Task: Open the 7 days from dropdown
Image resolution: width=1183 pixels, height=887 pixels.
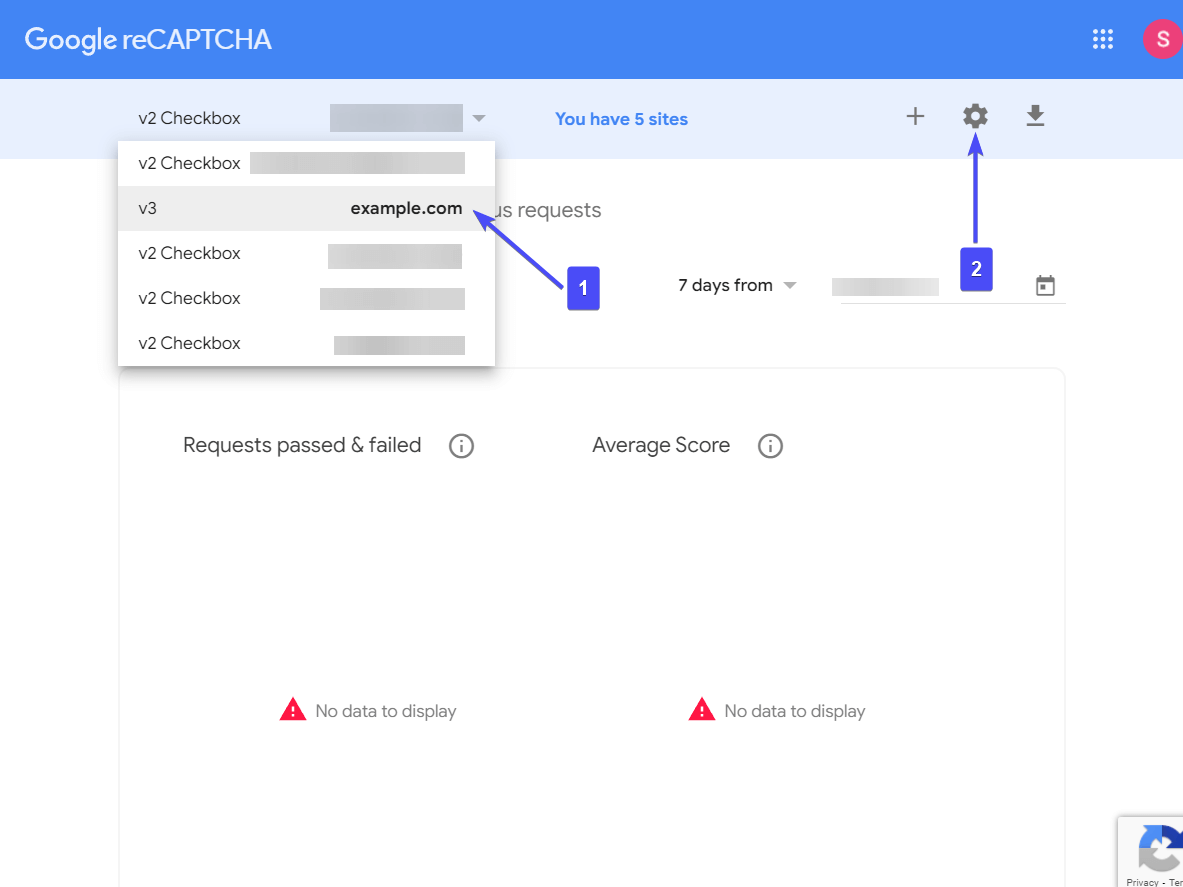Action: click(737, 286)
